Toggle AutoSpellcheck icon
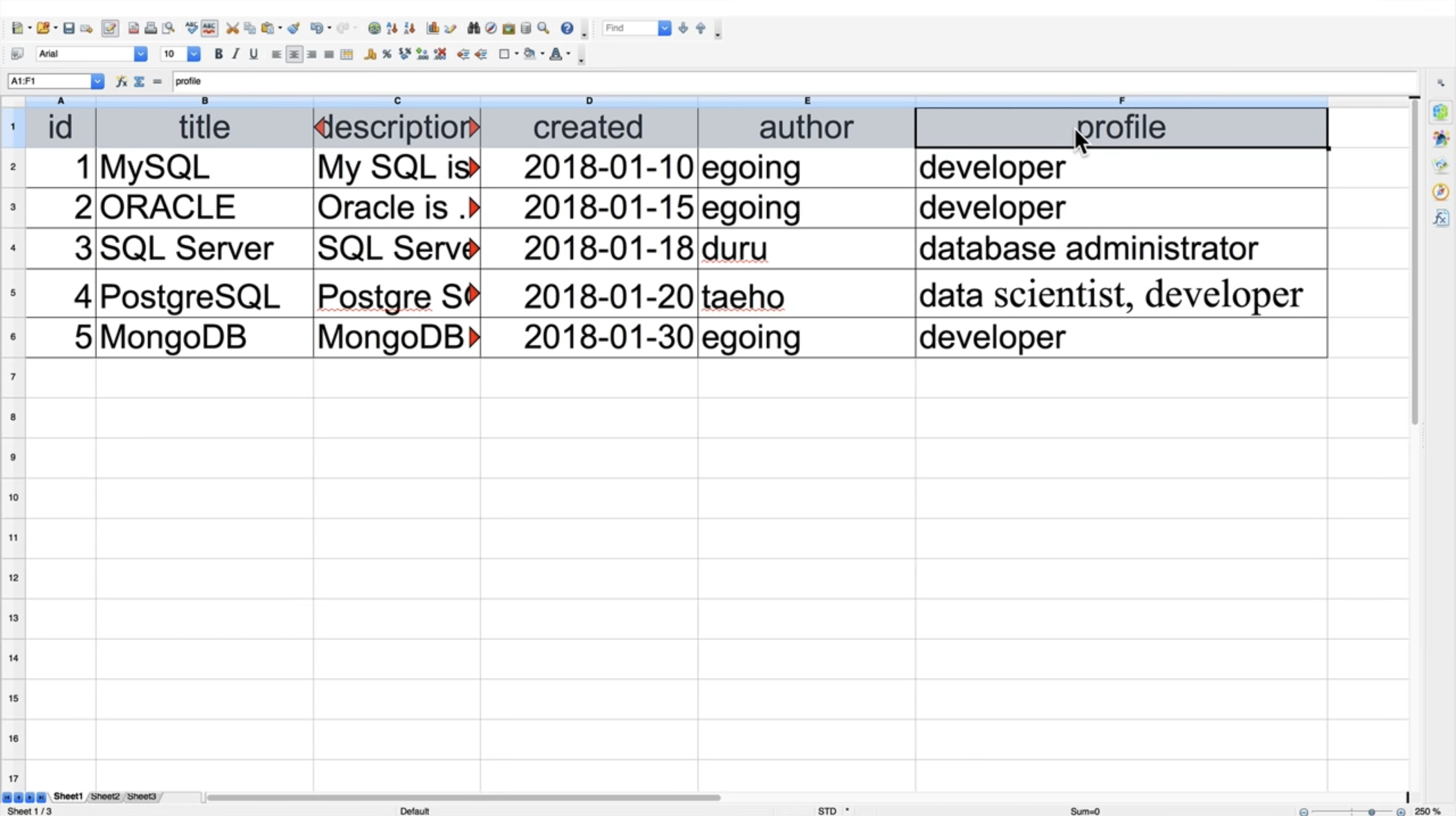Screen dimensions: 1456x816 209,28
